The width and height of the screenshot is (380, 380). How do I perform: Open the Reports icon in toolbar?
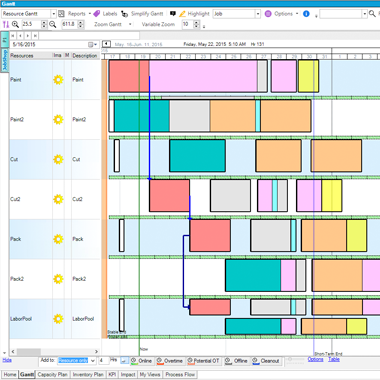pos(61,14)
